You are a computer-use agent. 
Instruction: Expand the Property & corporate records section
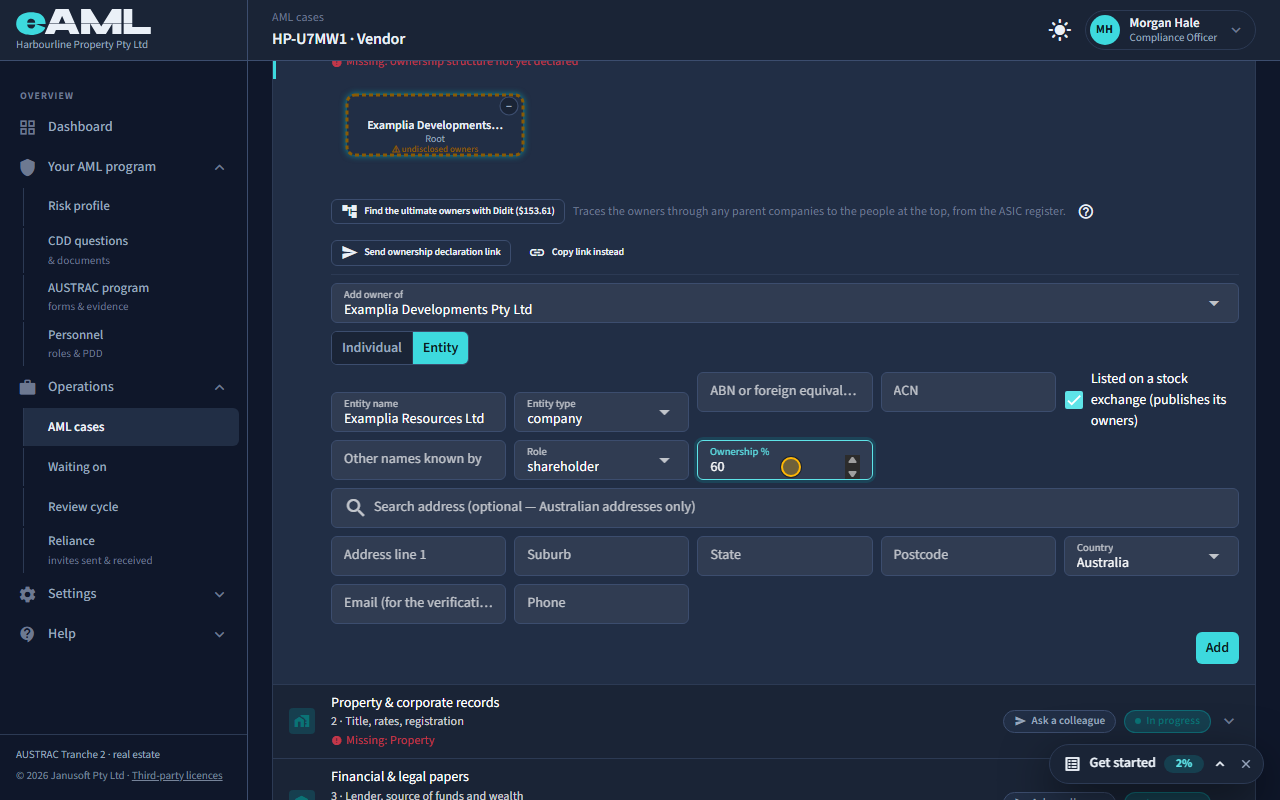tap(1230, 721)
